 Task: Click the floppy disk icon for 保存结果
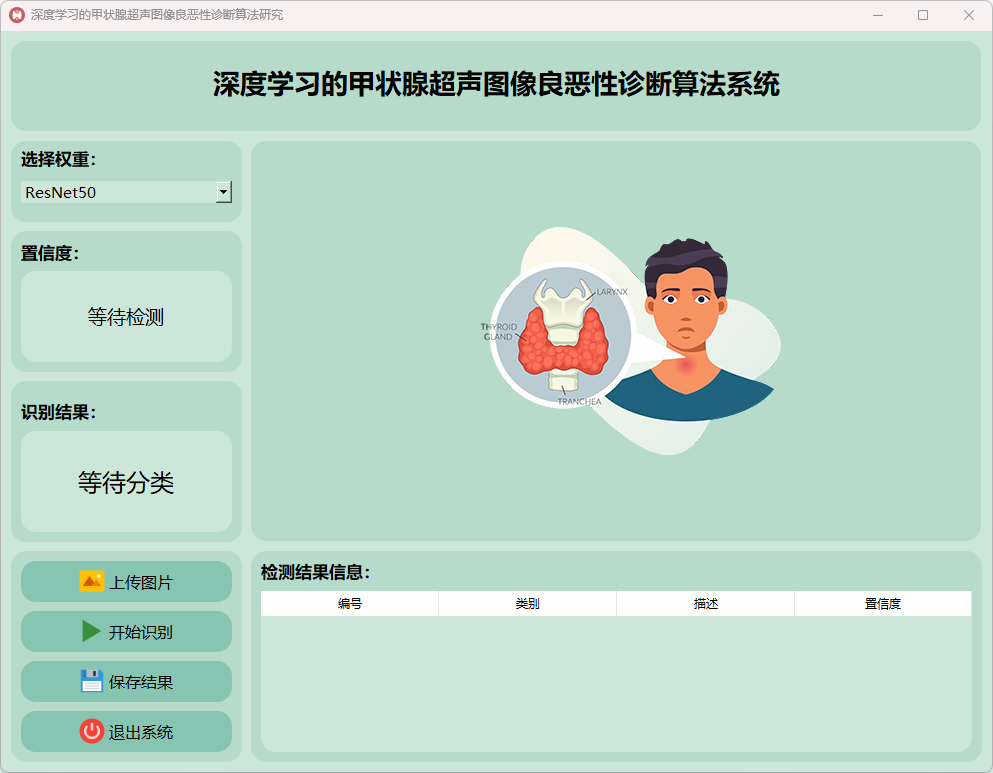pyautogui.click(x=91, y=681)
